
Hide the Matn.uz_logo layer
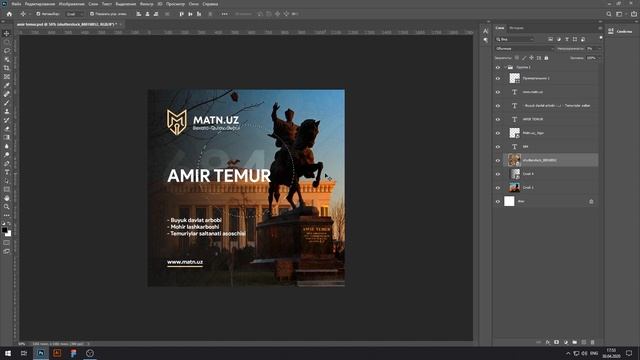click(498, 133)
